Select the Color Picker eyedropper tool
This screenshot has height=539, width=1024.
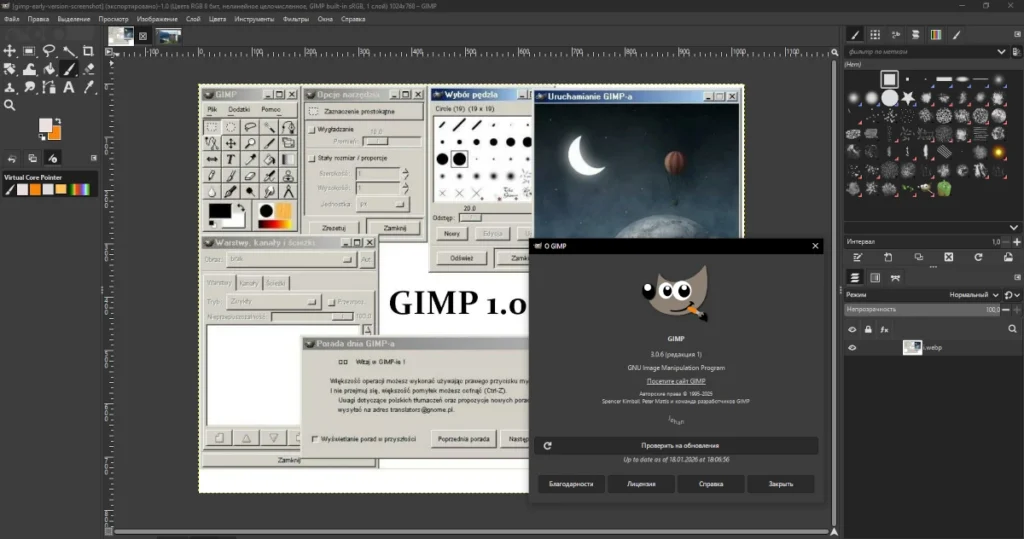click(88, 88)
